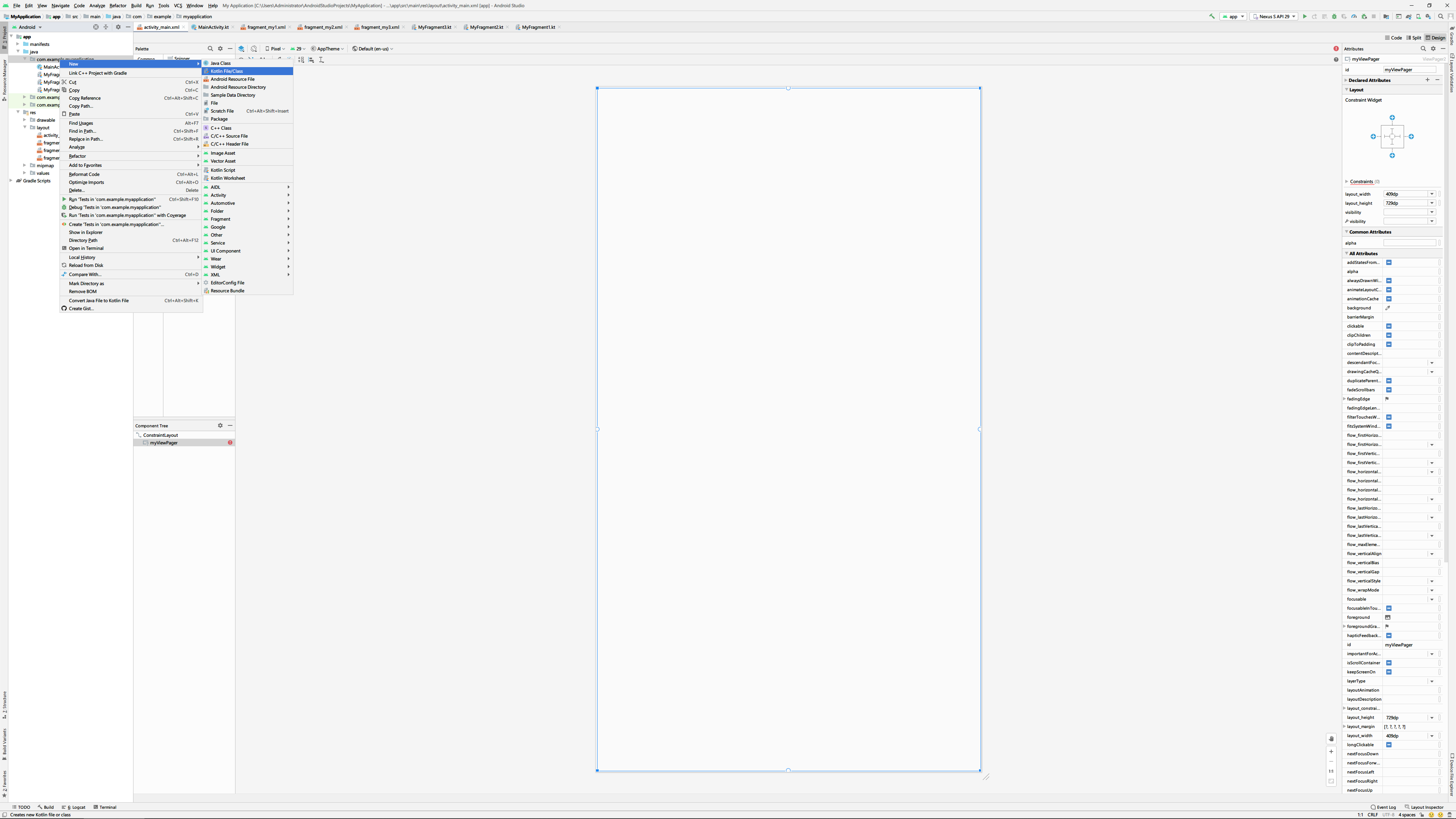Click the Debug app bug icon
Screen dimensions: 1456x819
(x=1334, y=16)
